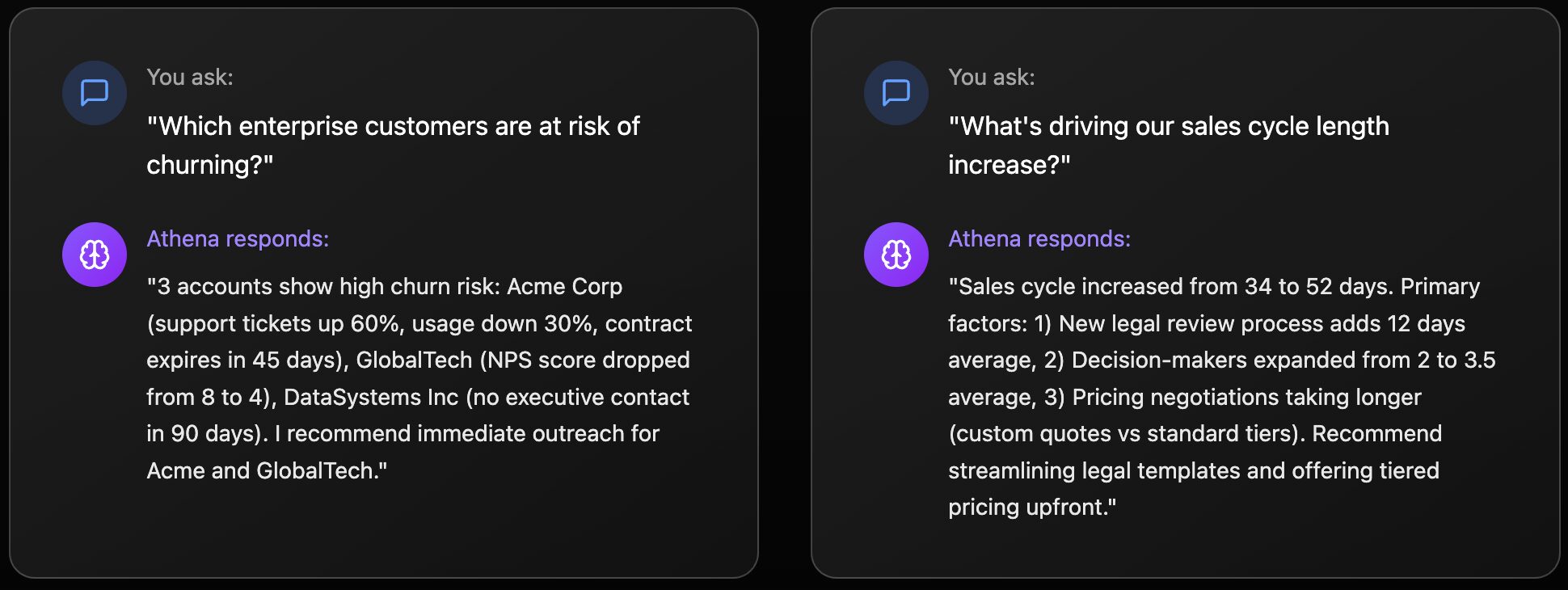The image size is (1568, 590).
Task: Click "DataSystems Inc" in the churn response
Action: (371, 398)
